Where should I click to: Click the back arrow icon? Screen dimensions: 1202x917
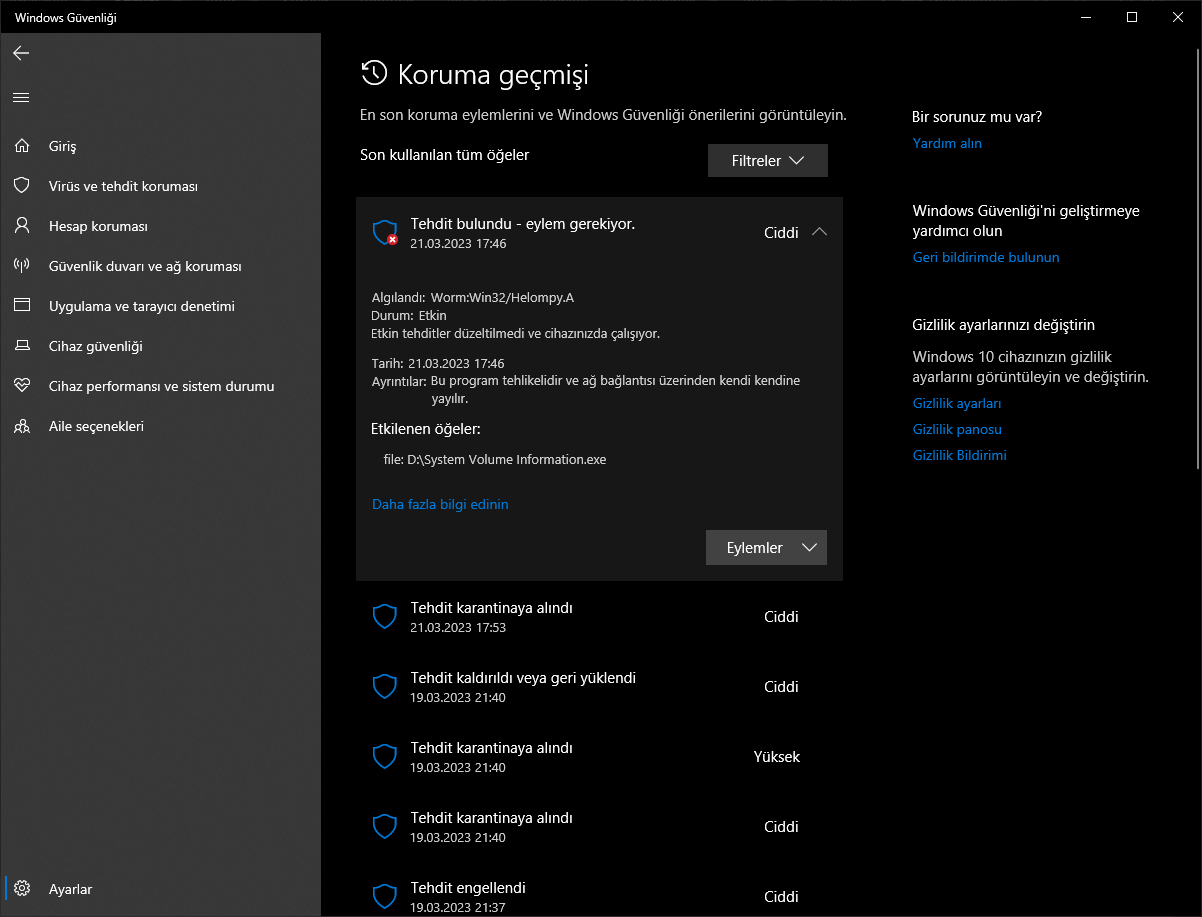click(21, 53)
